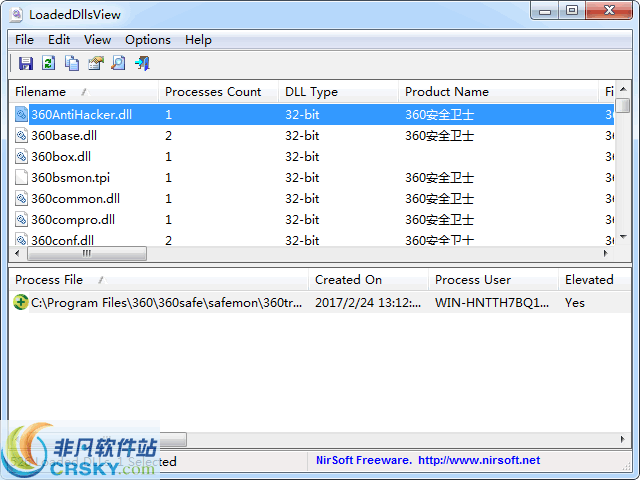This screenshot has height=480, width=640.
Task: Select the 360base.dll row
Action: [312, 136]
